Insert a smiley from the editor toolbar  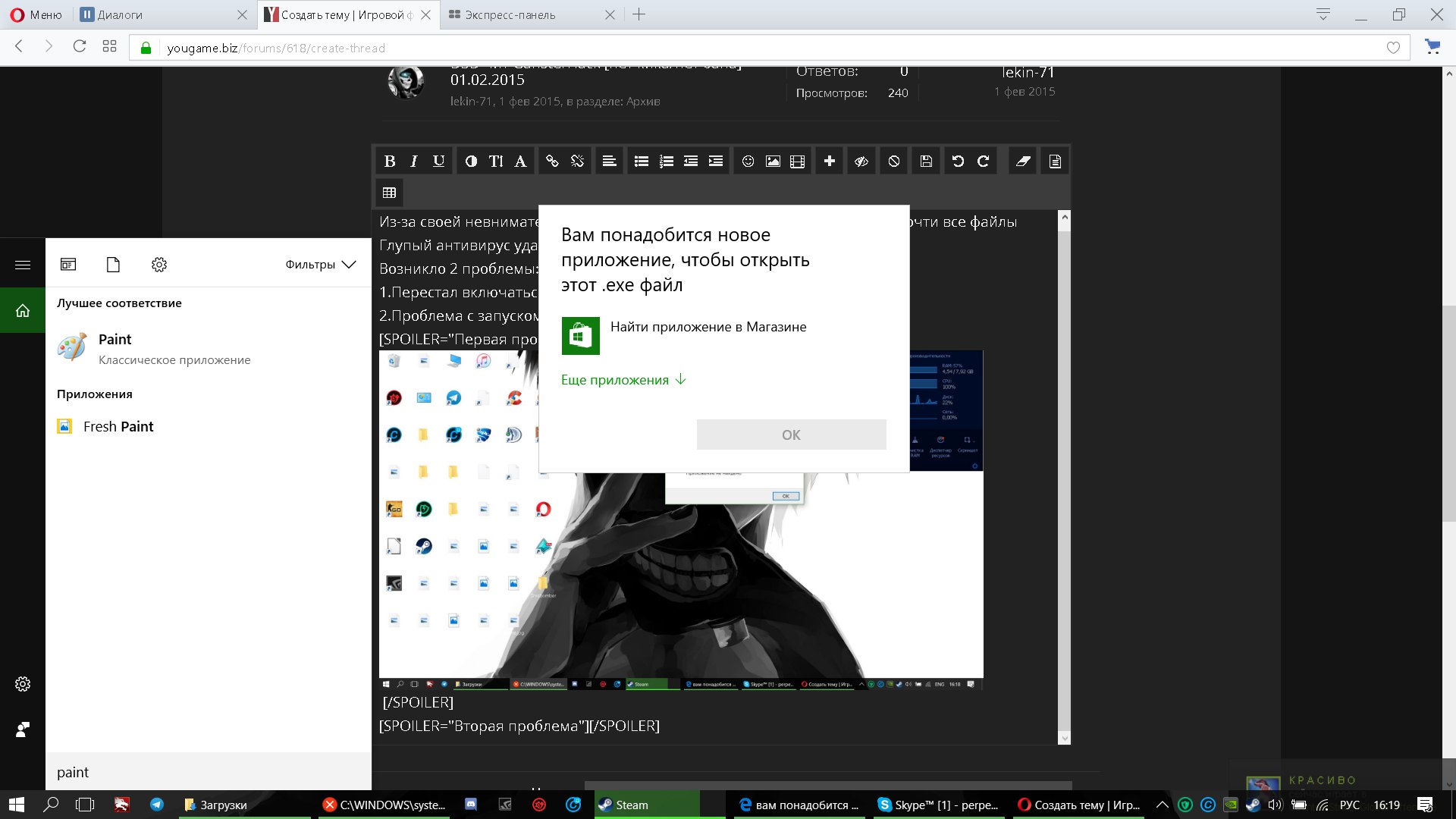748,161
